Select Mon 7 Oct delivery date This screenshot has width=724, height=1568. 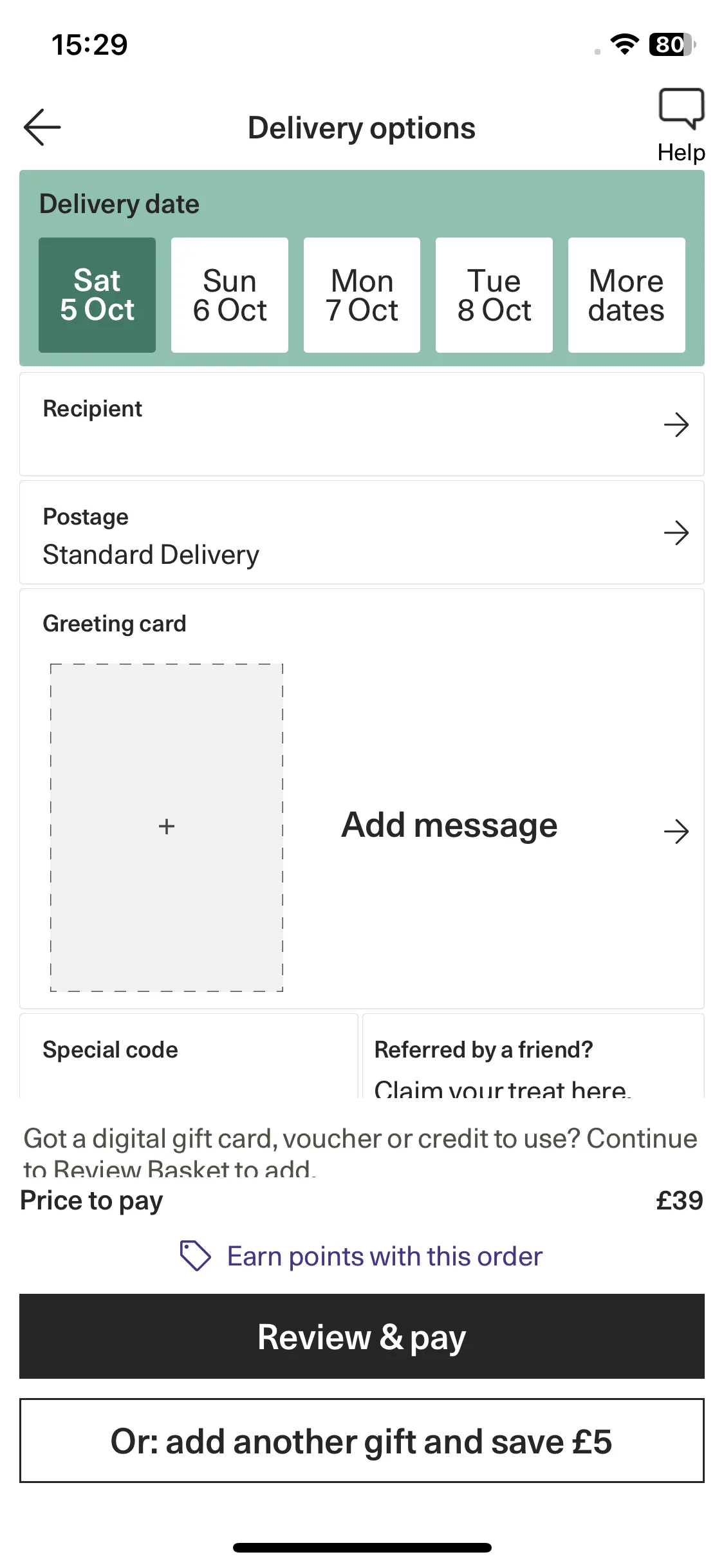point(362,295)
